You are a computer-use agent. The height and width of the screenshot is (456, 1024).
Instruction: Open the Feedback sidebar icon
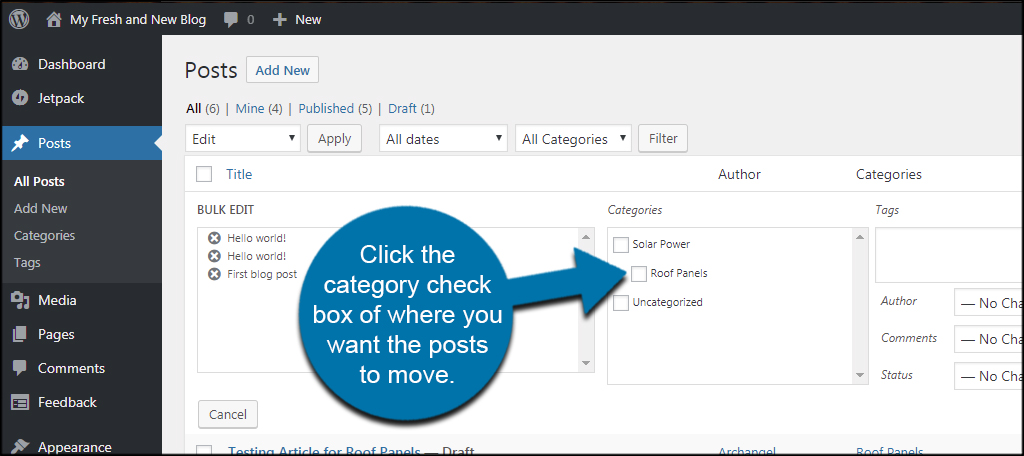click(x=20, y=402)
